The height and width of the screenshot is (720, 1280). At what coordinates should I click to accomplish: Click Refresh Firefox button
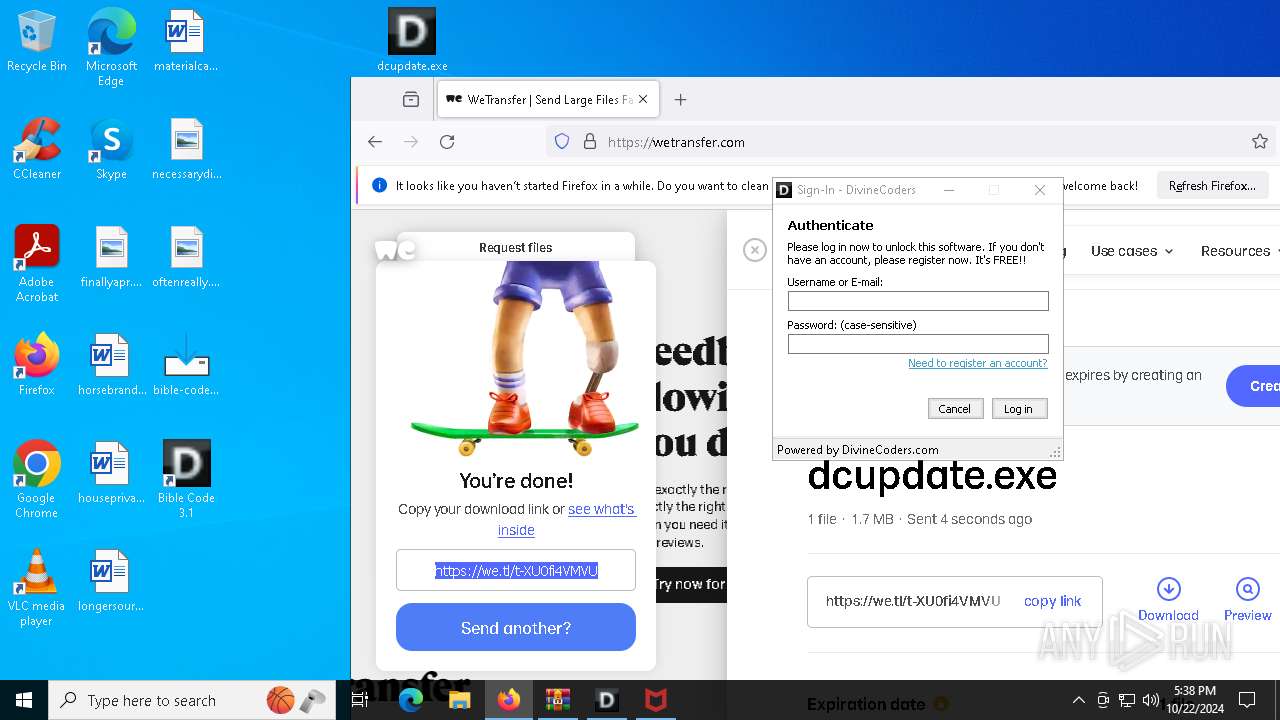click(x=1212, y=186)
